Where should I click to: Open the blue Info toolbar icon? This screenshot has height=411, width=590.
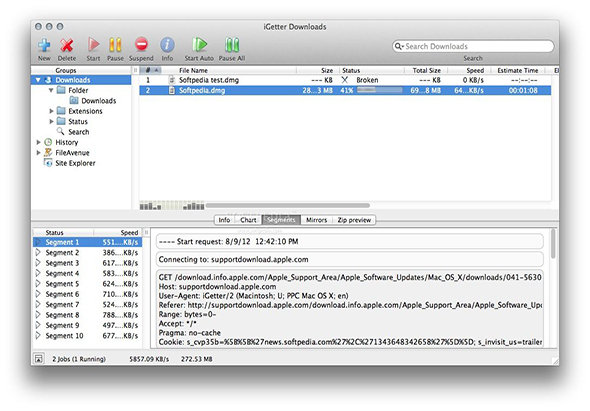[x=167, y=44]
